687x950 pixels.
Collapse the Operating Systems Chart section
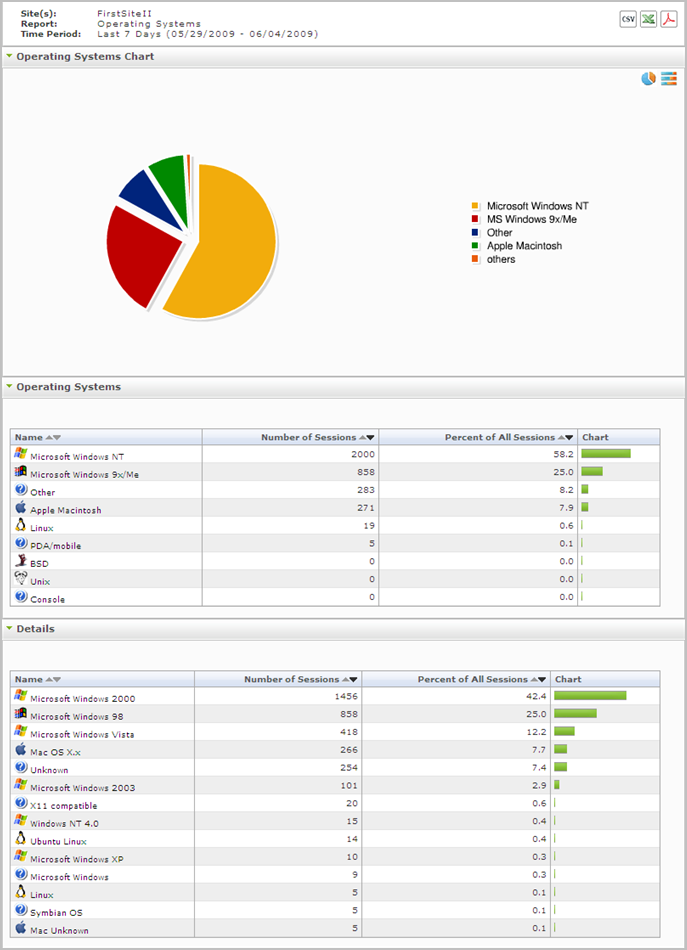pyautogui.click(x=9, y=56)
